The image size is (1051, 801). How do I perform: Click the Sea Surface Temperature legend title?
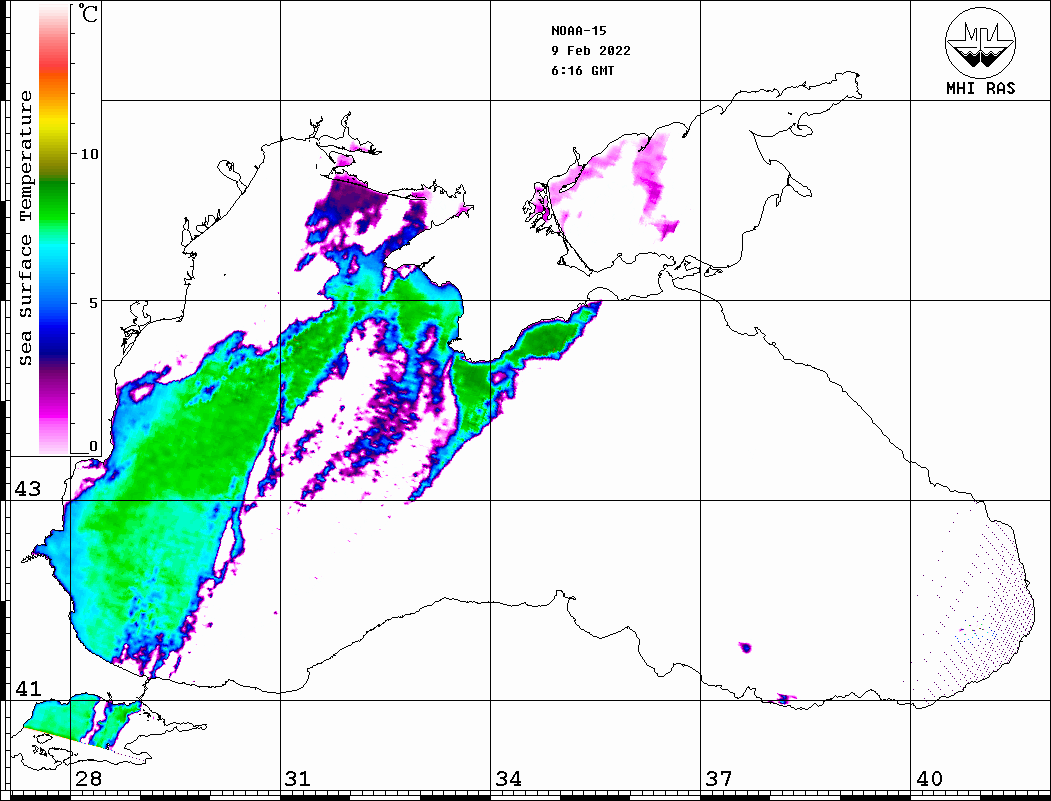point(25,229)
